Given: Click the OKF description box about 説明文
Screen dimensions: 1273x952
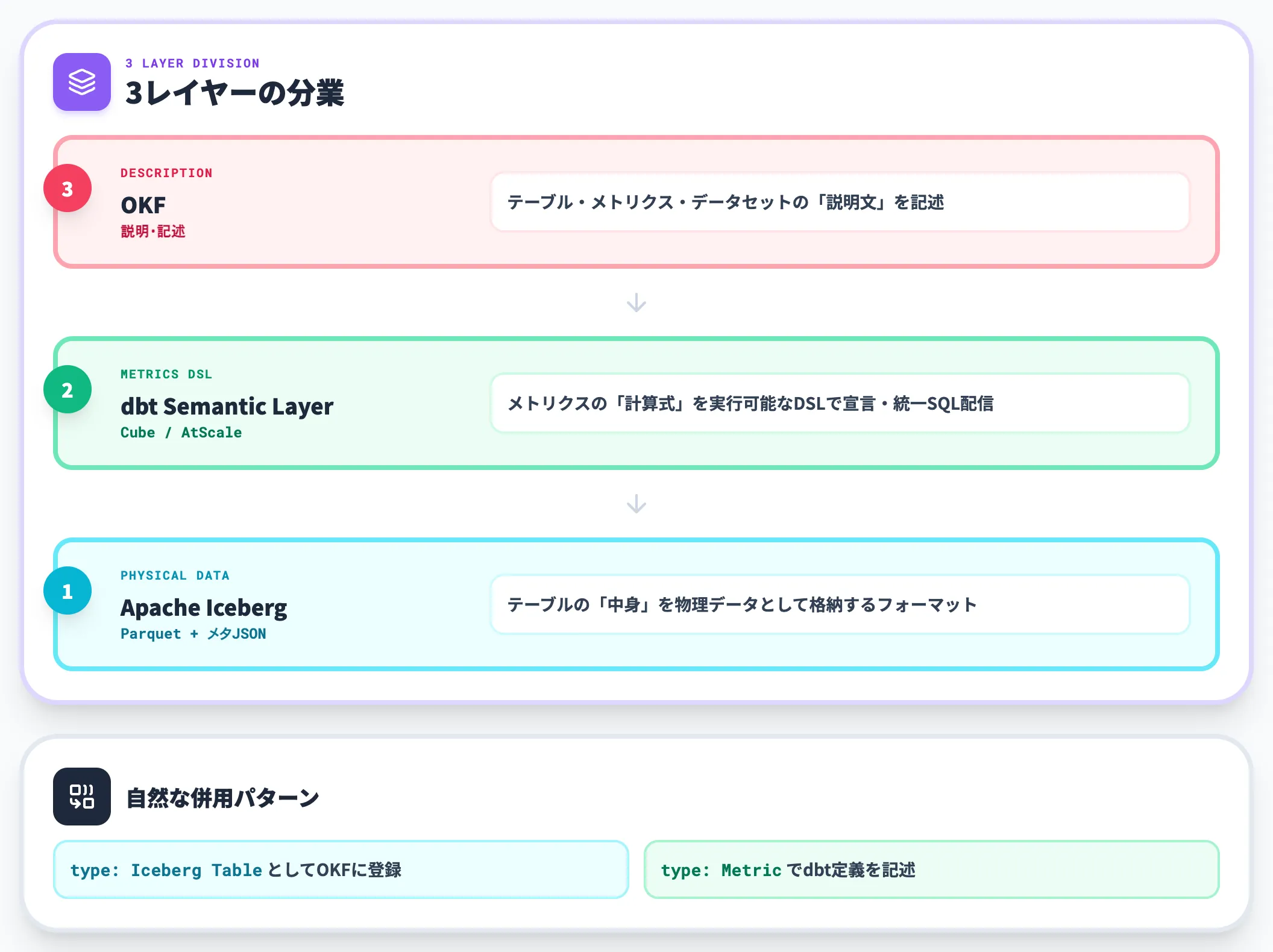Looking at the screenshot, I should (840, 202).
